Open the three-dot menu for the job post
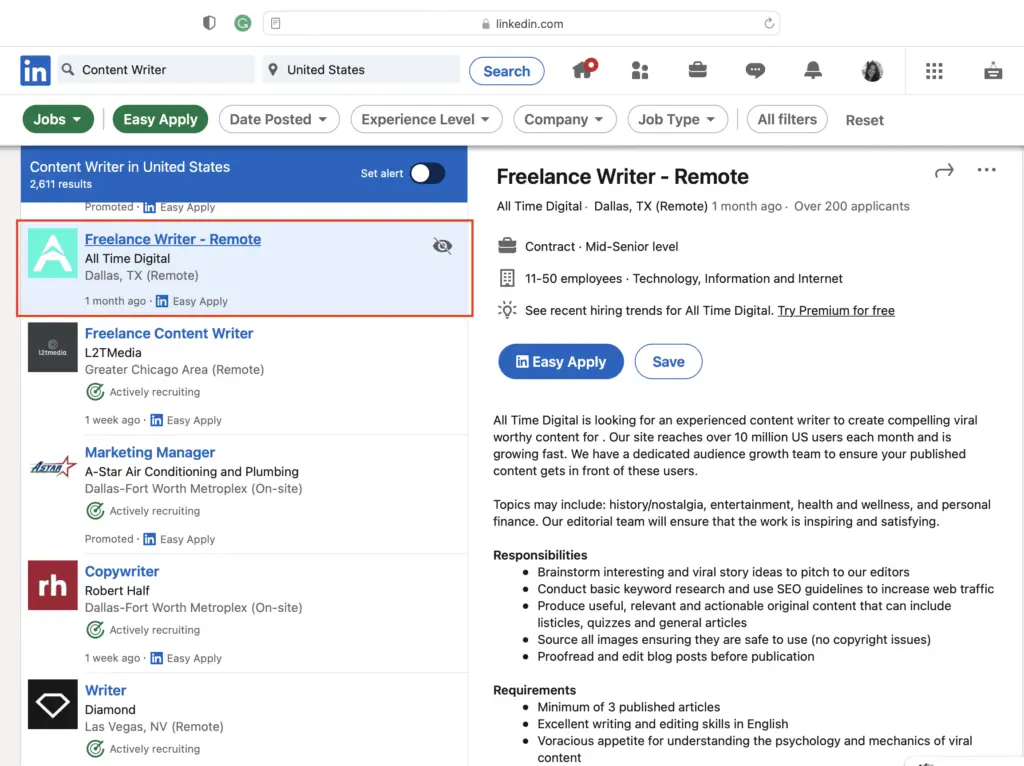Viewport: 1024px width, 766px height. pos(987,171)
